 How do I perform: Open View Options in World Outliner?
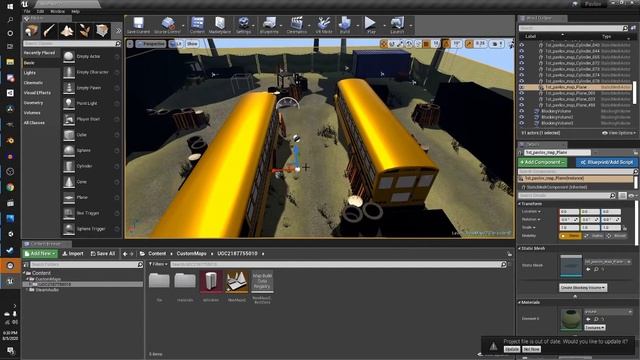click(x=619, y=133)
